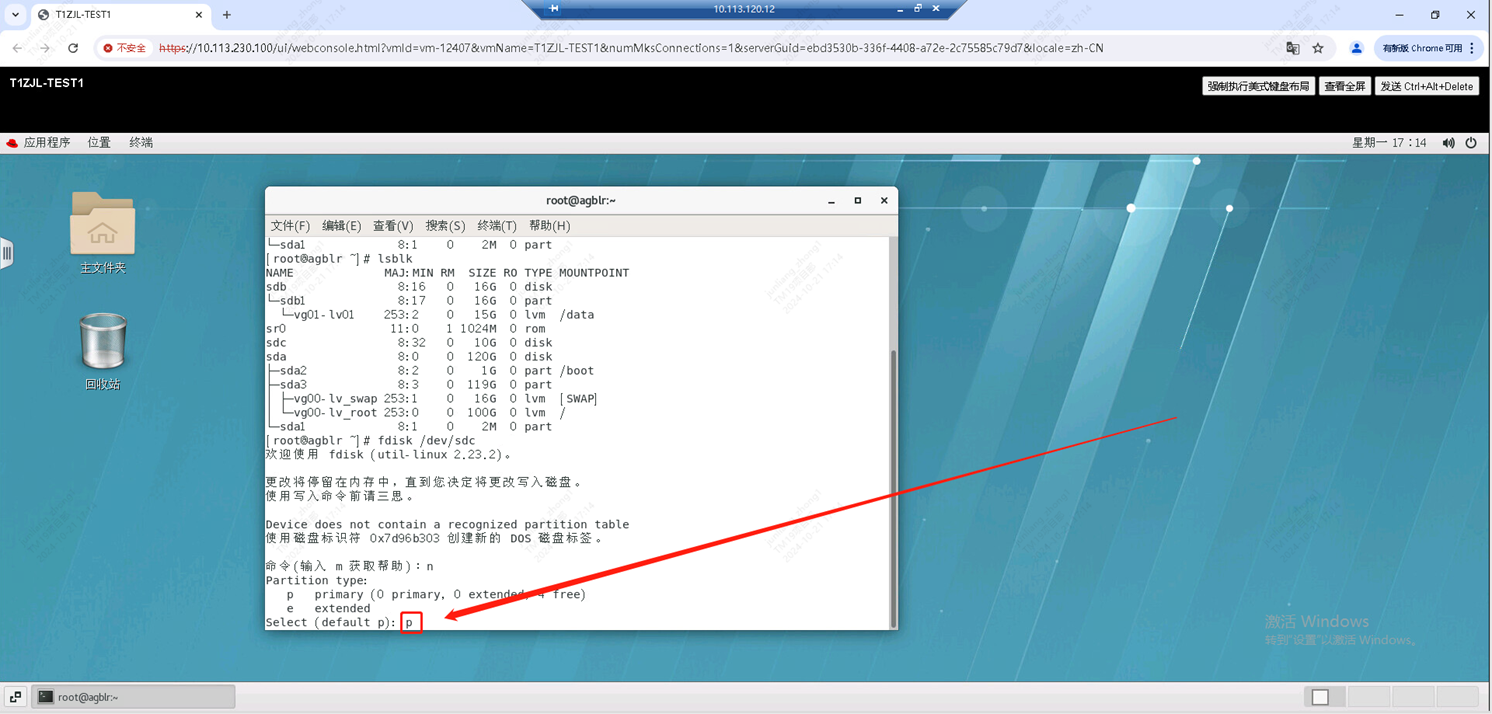Open the 位置 places menu
1492x714 pixels.
tap(99, 143)
